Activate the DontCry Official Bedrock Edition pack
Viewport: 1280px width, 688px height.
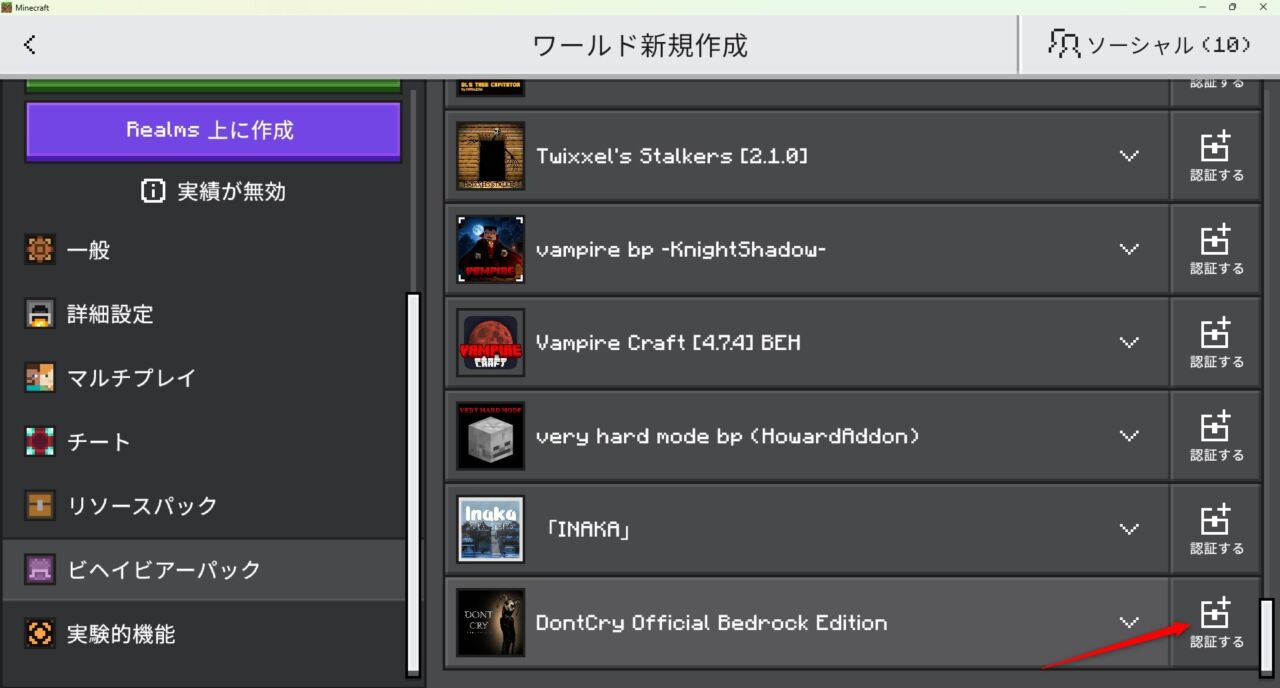coord(1216,622)
